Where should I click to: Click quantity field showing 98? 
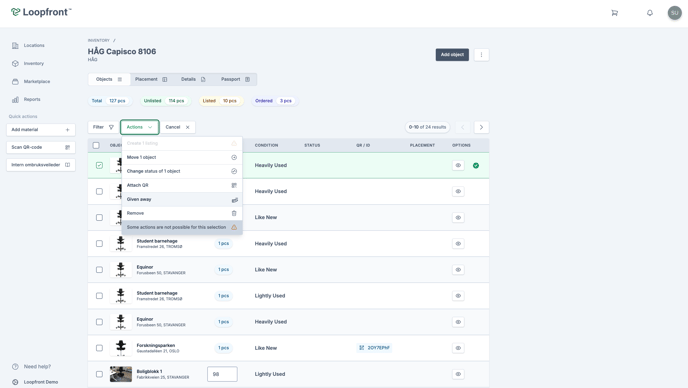[x=222, y=374]
